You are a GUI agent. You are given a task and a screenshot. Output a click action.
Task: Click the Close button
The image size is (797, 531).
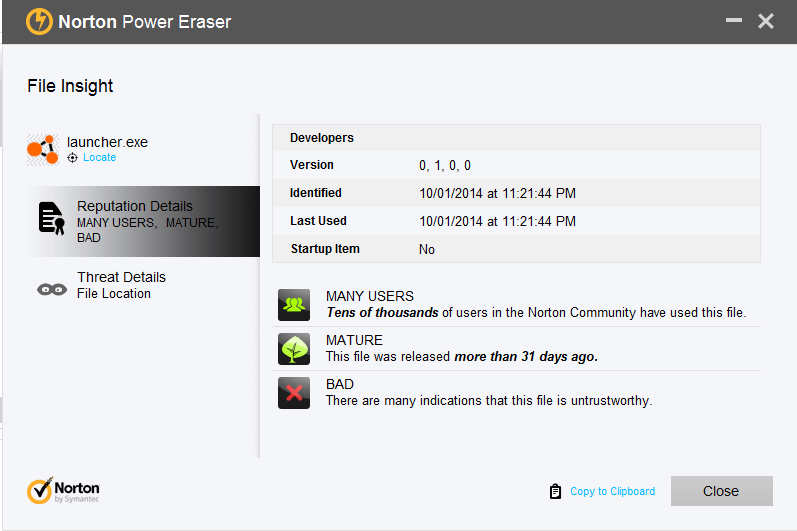point(721,491)
